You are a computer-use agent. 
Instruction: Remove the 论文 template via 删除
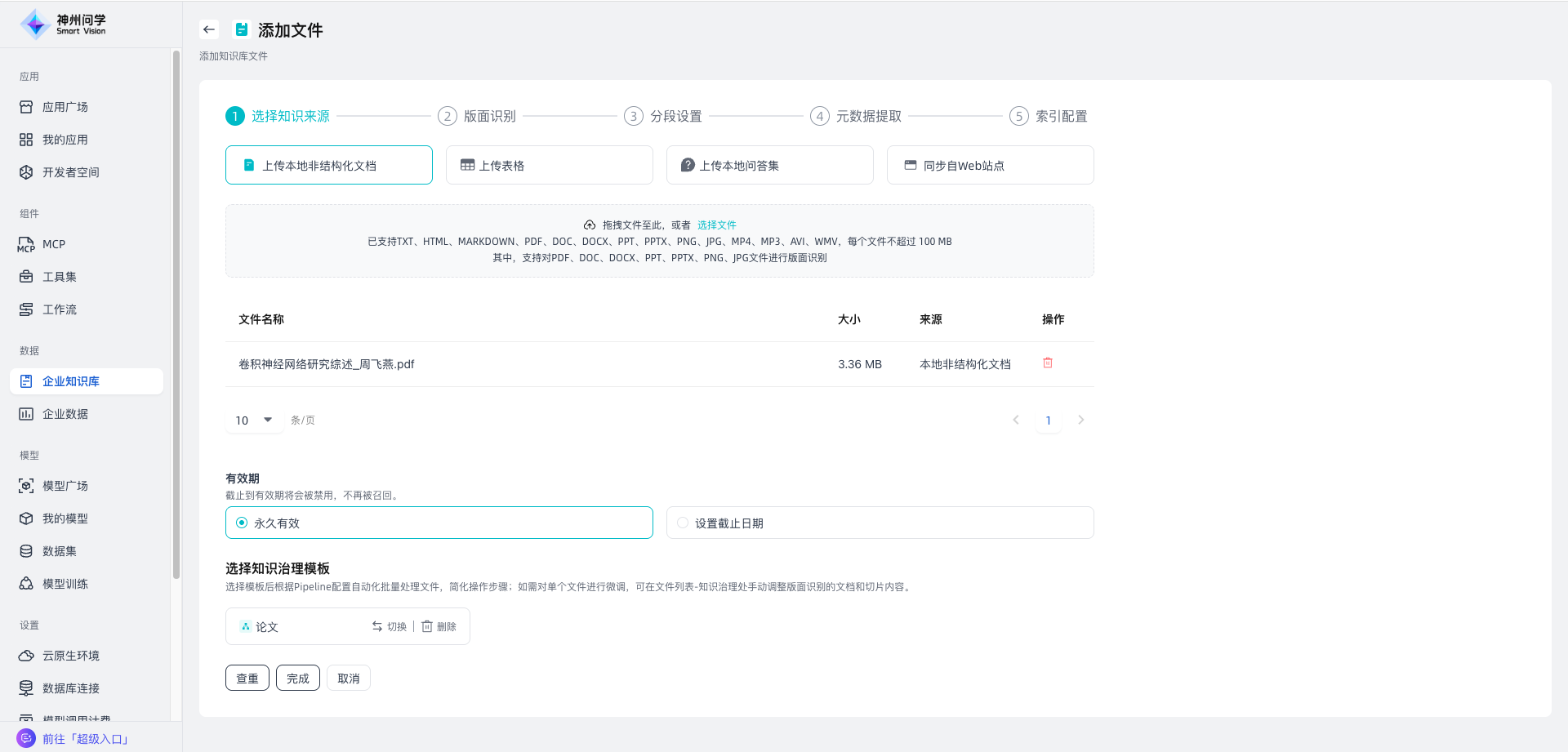pyautogui.click(x=439, y=626)
